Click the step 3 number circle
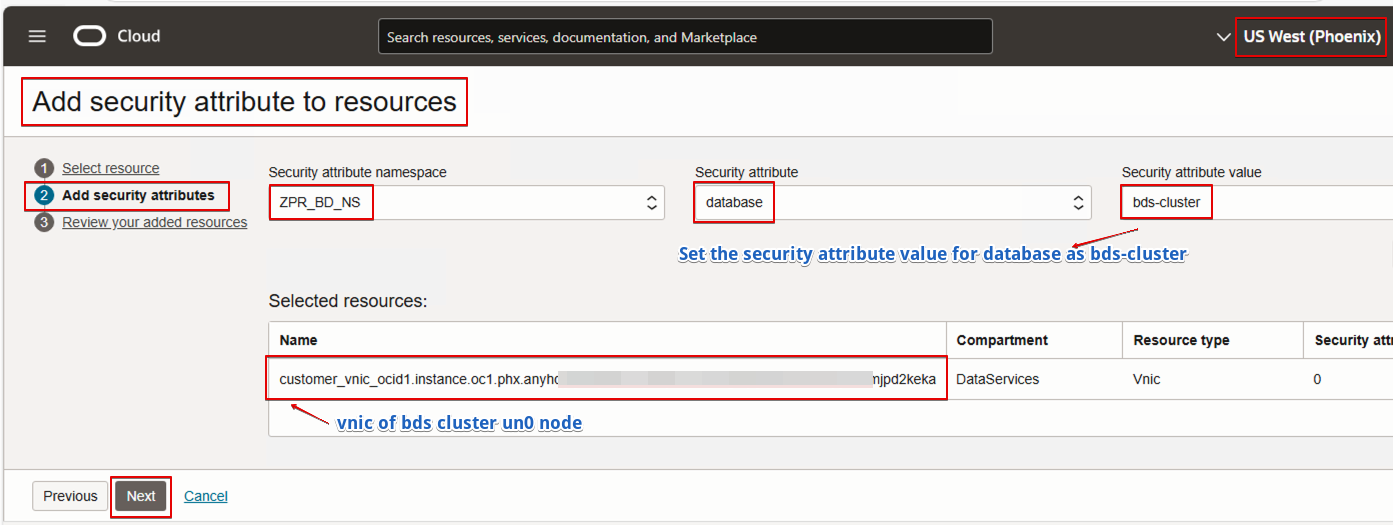The width and height of the screenshot is (1393, 525). tap(44, 222)
